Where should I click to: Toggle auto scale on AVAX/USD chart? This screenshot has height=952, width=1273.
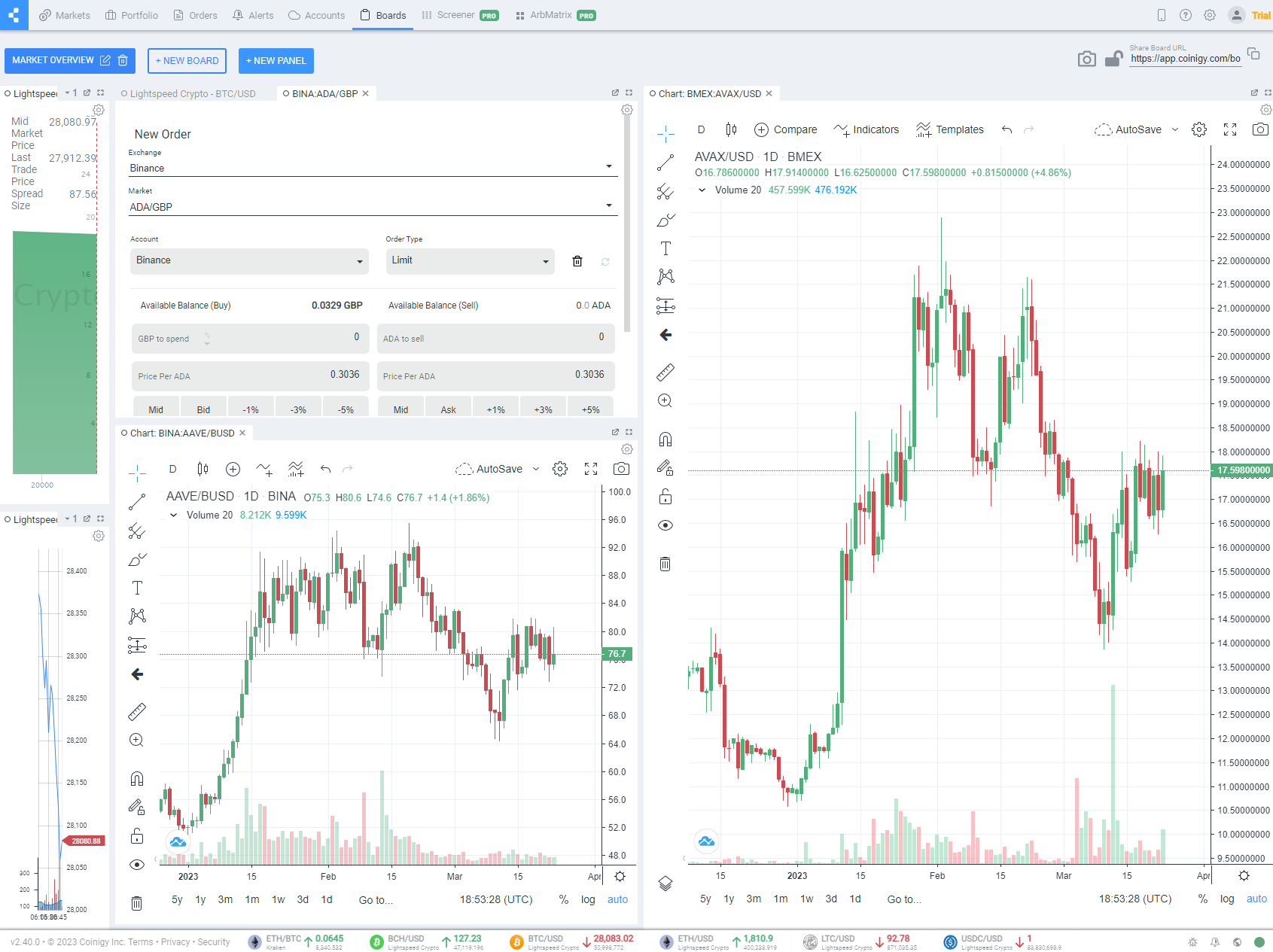(x=1256, y=899)
